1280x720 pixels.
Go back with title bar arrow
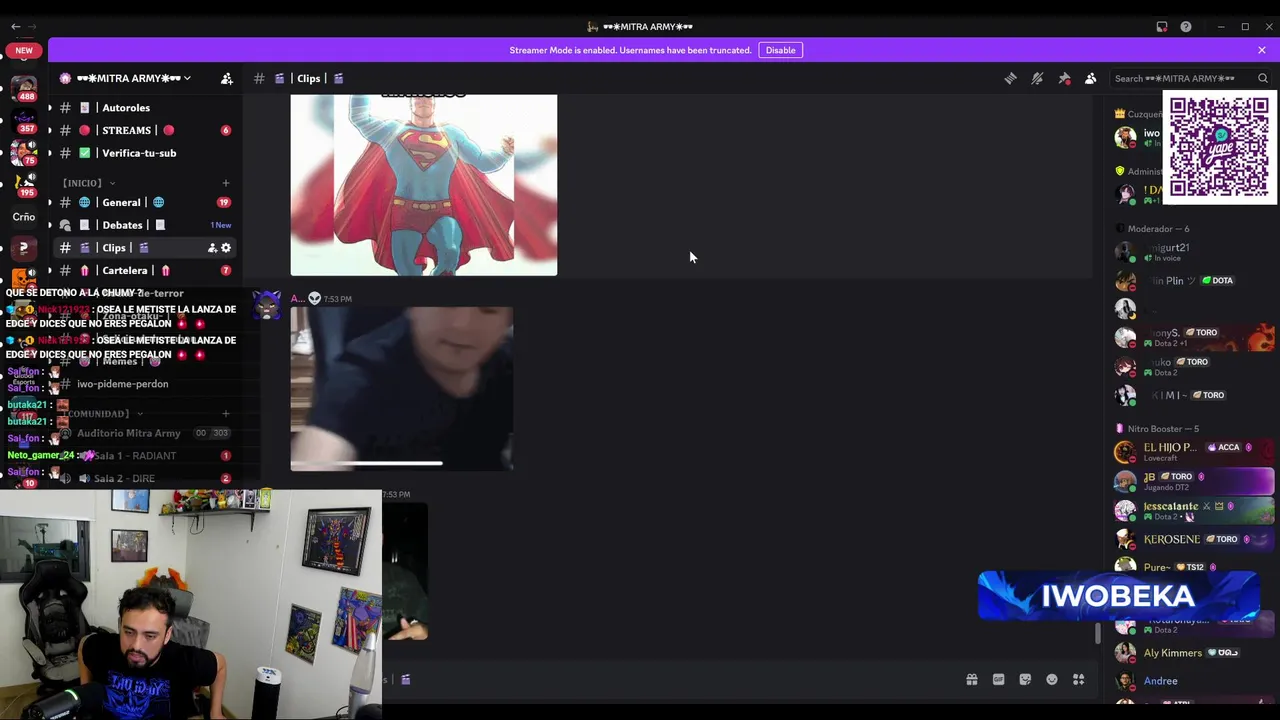(x=15, y=27)
